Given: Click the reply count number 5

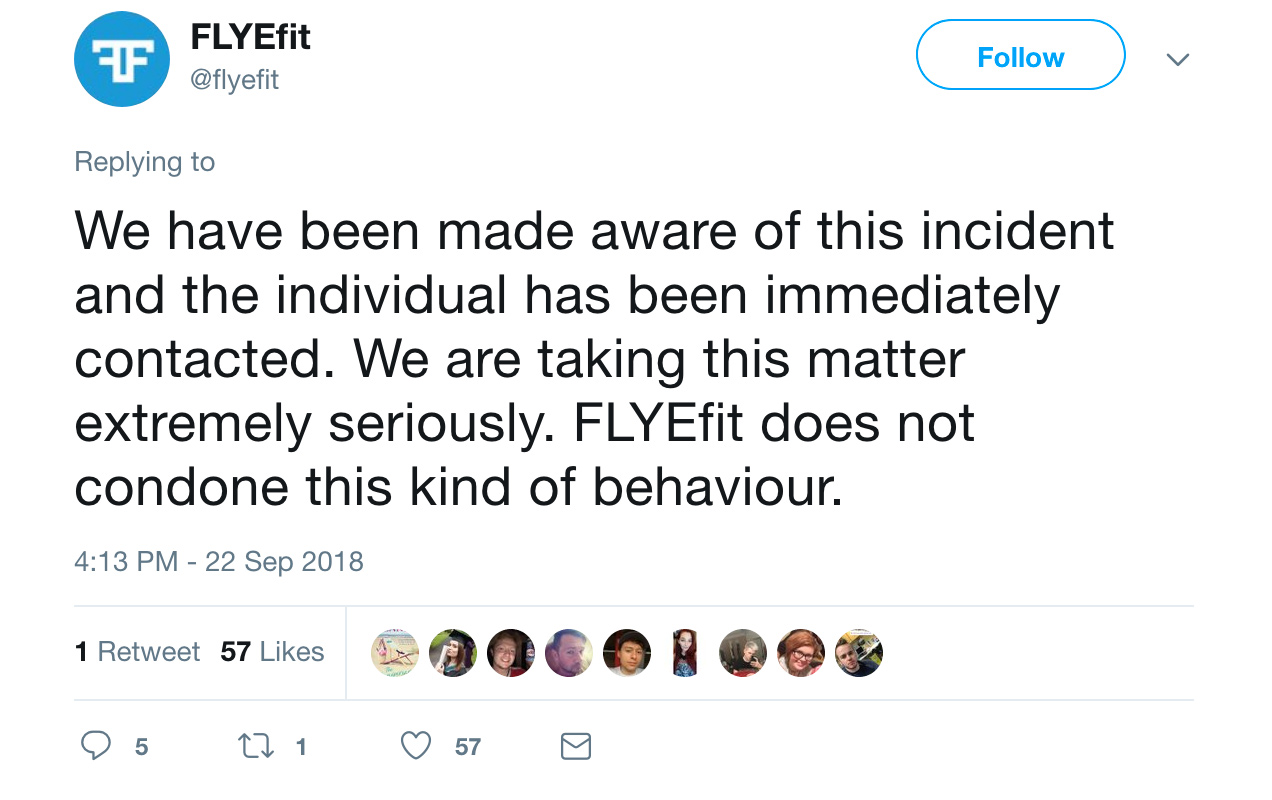Looking at the screenshot, I should coord(141,747).
